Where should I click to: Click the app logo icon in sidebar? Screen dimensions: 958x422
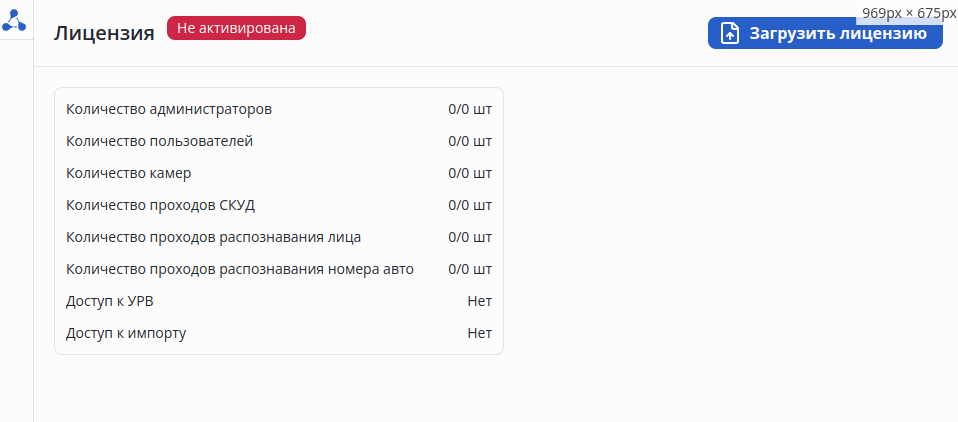pos(15,19)
